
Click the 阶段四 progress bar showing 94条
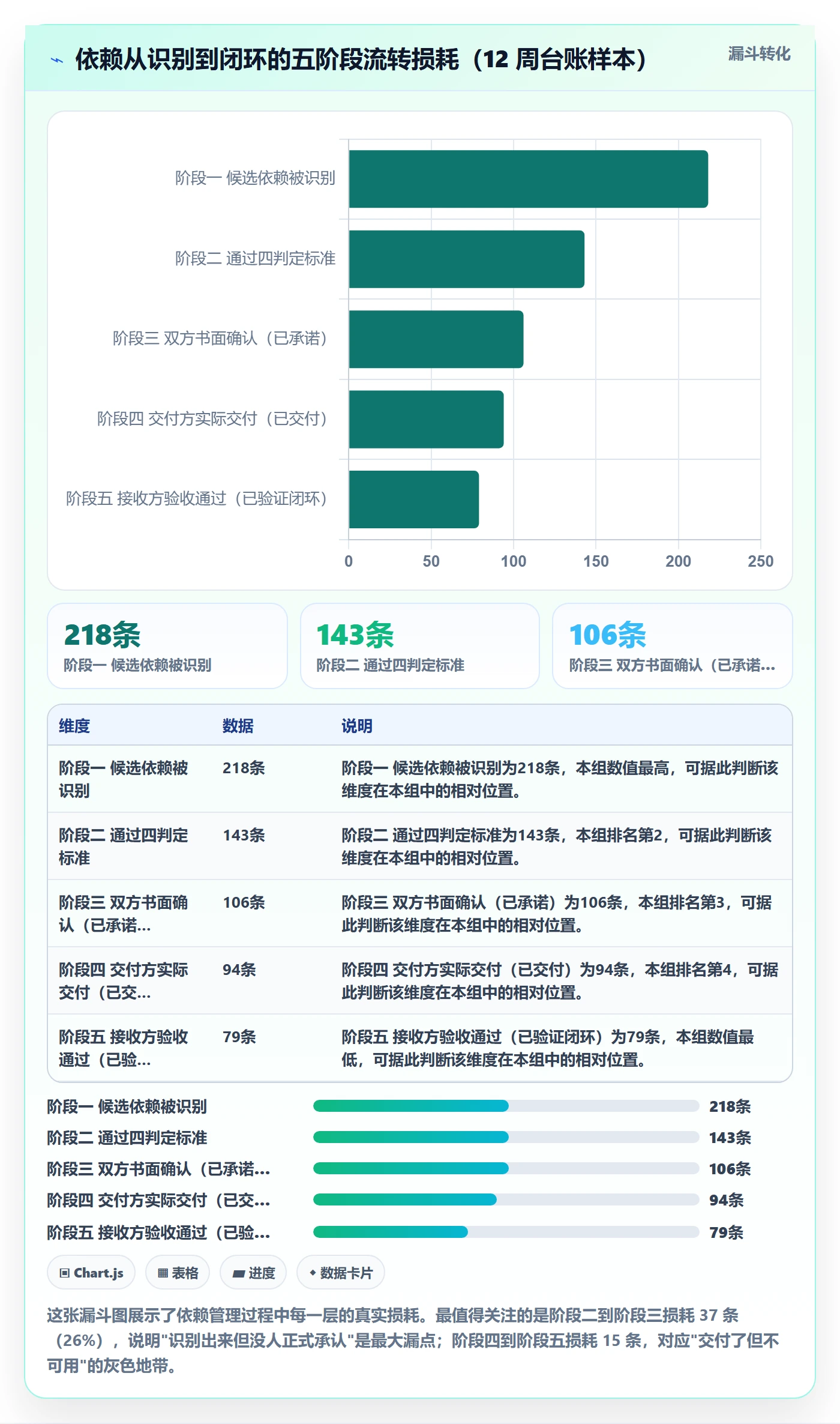click(x=506, y=1199)
